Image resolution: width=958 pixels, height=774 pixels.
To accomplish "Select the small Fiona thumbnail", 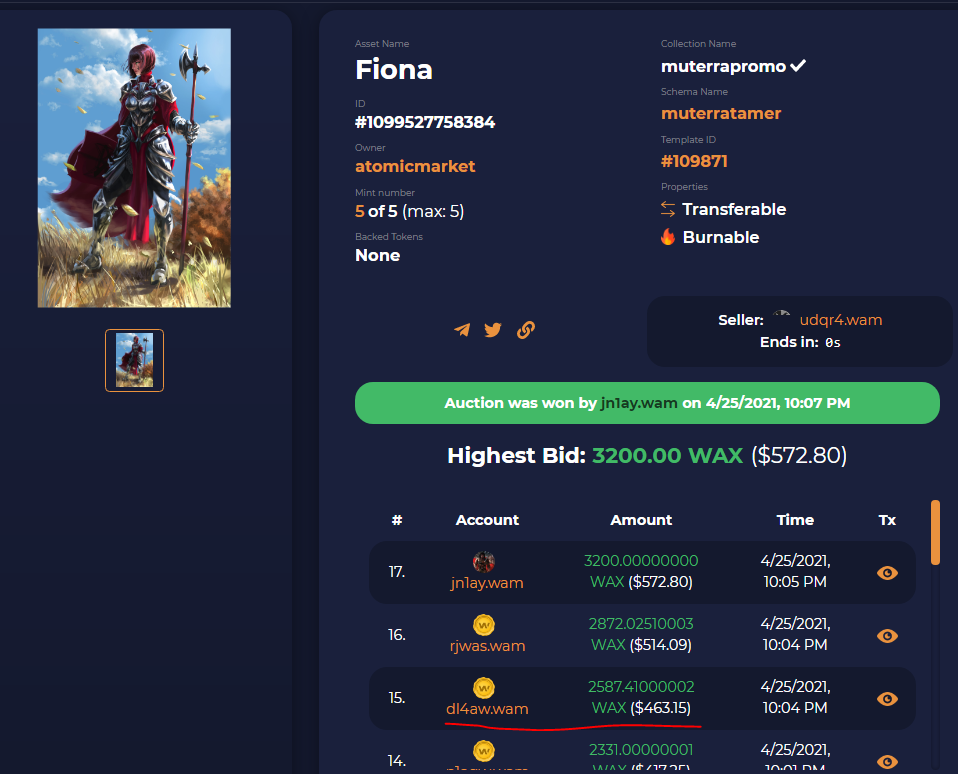I will click(134, 360).
